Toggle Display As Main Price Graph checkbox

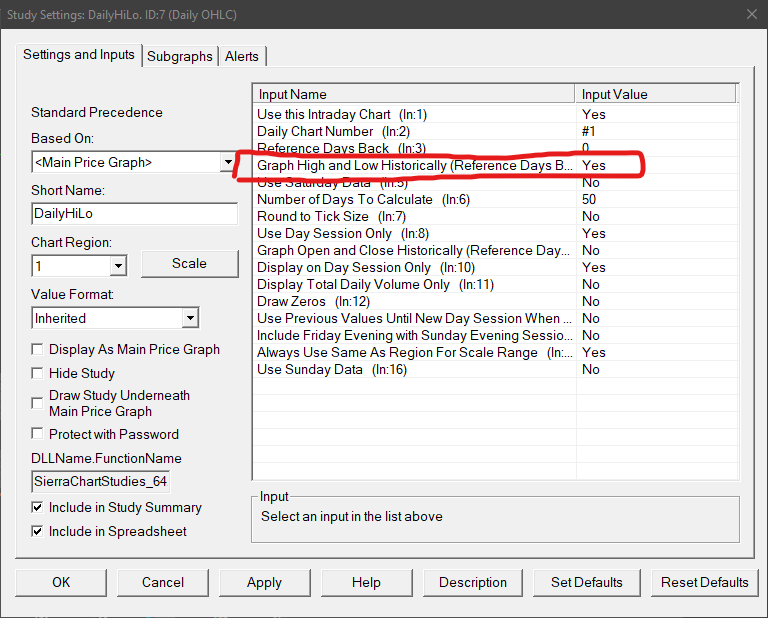point(37,349)
